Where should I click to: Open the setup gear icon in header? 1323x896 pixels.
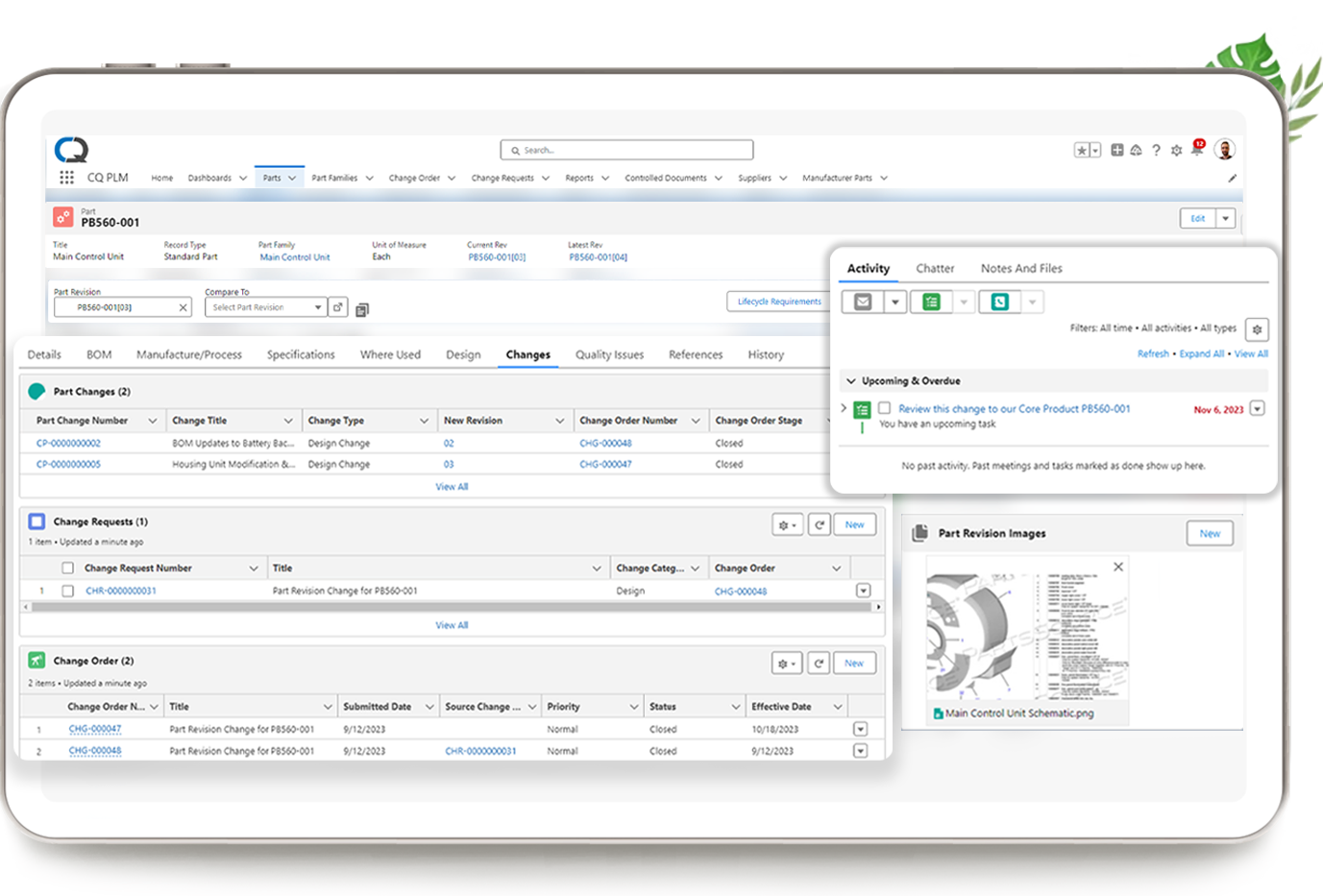pos(1176,150)
